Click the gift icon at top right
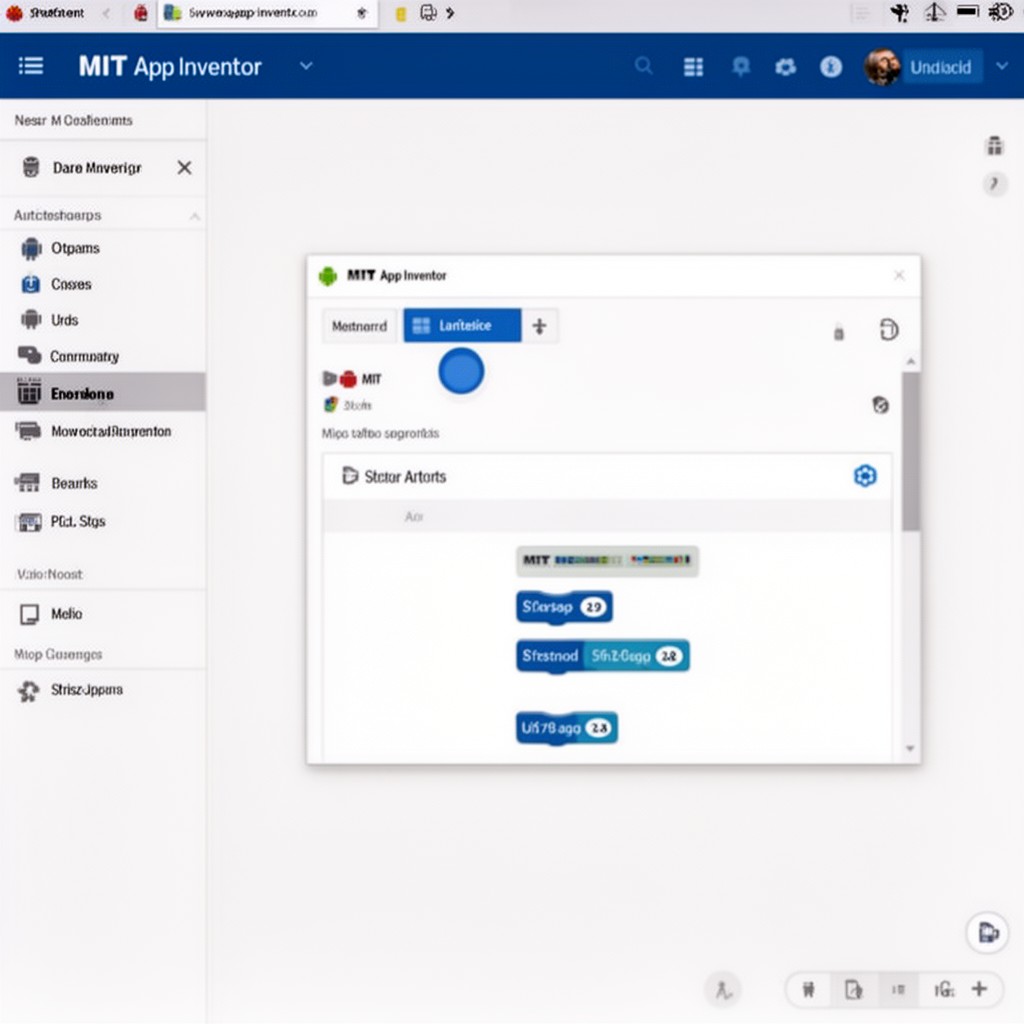This screenshot has width=1024, height=1024. click(995, 146)
